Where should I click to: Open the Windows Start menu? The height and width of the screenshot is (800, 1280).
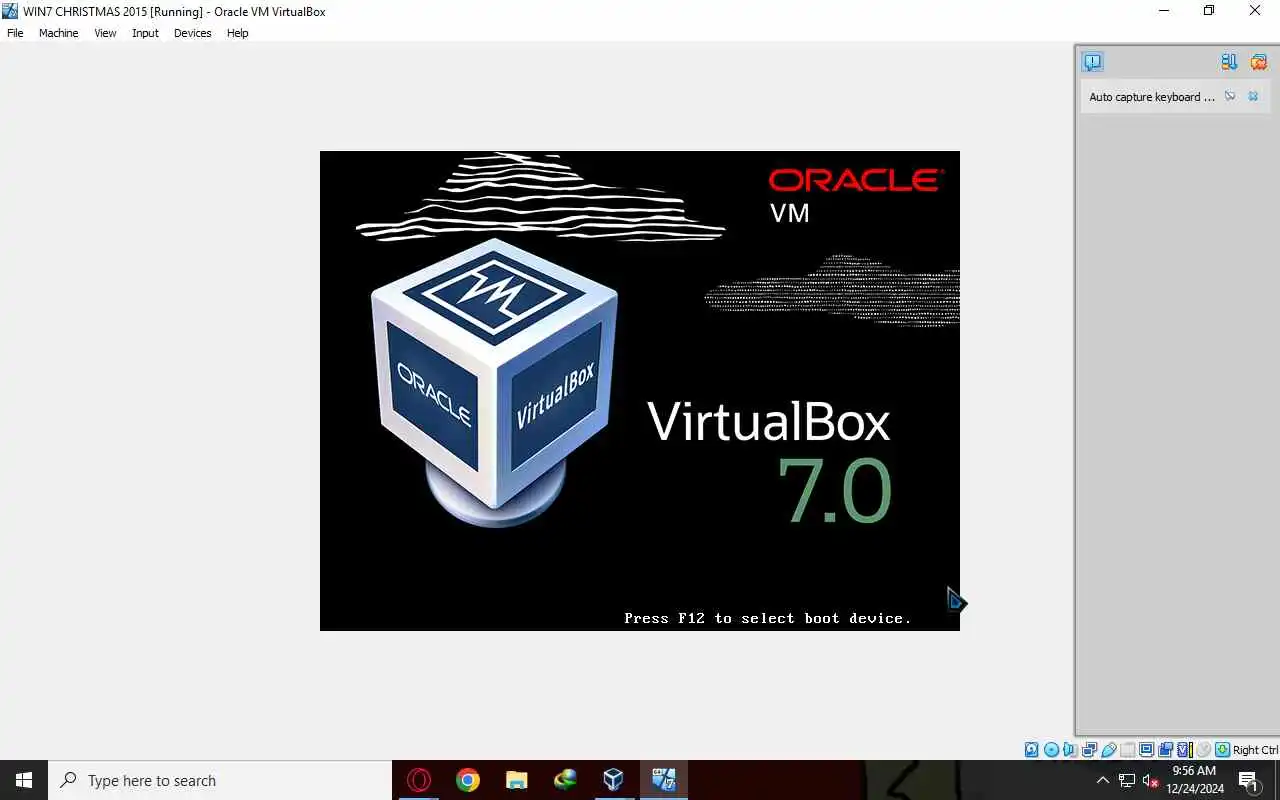tap(24, 780)
